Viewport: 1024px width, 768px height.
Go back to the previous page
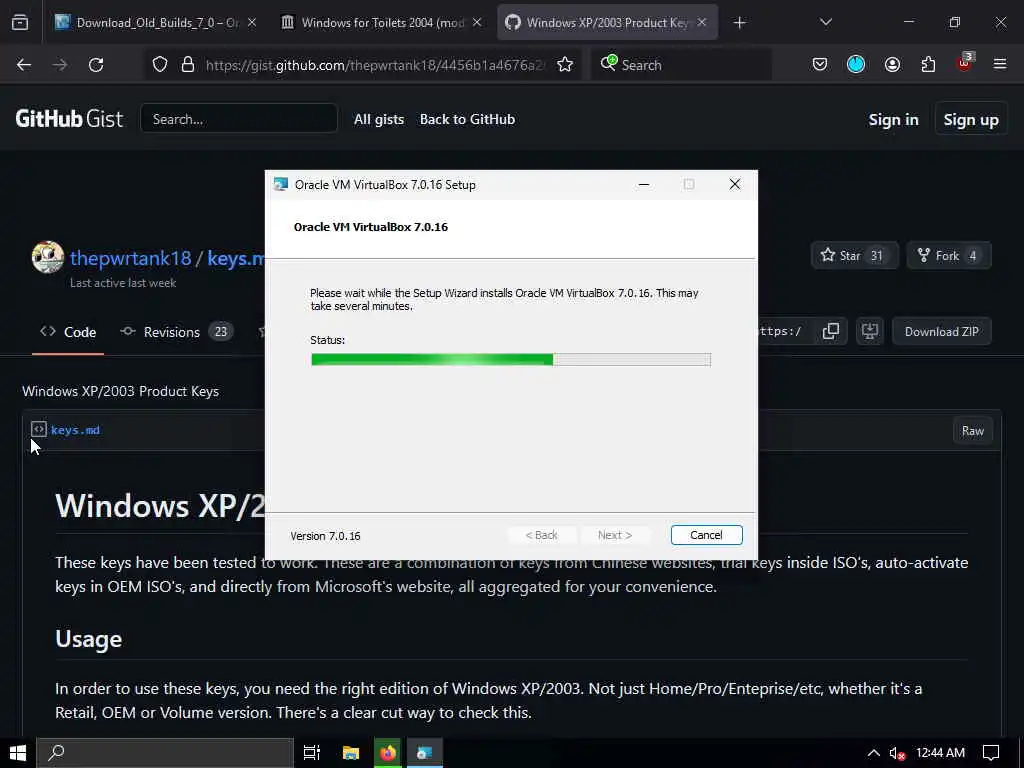coord(24,65)
